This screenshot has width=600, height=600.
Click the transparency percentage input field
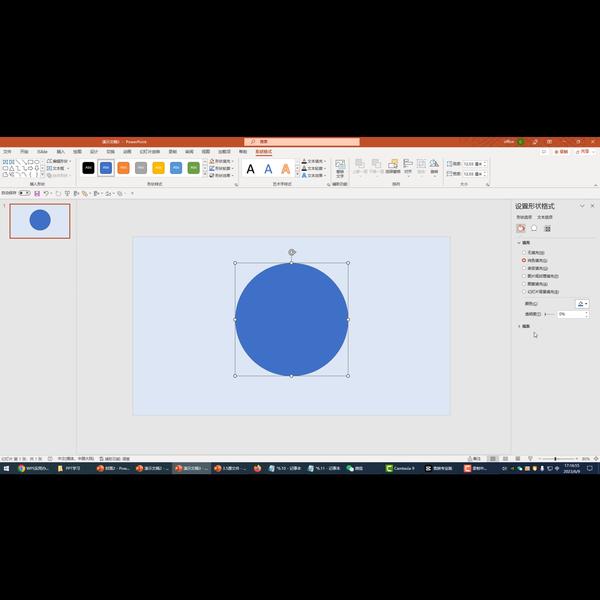pyautogui.click(x=571, y=314)
